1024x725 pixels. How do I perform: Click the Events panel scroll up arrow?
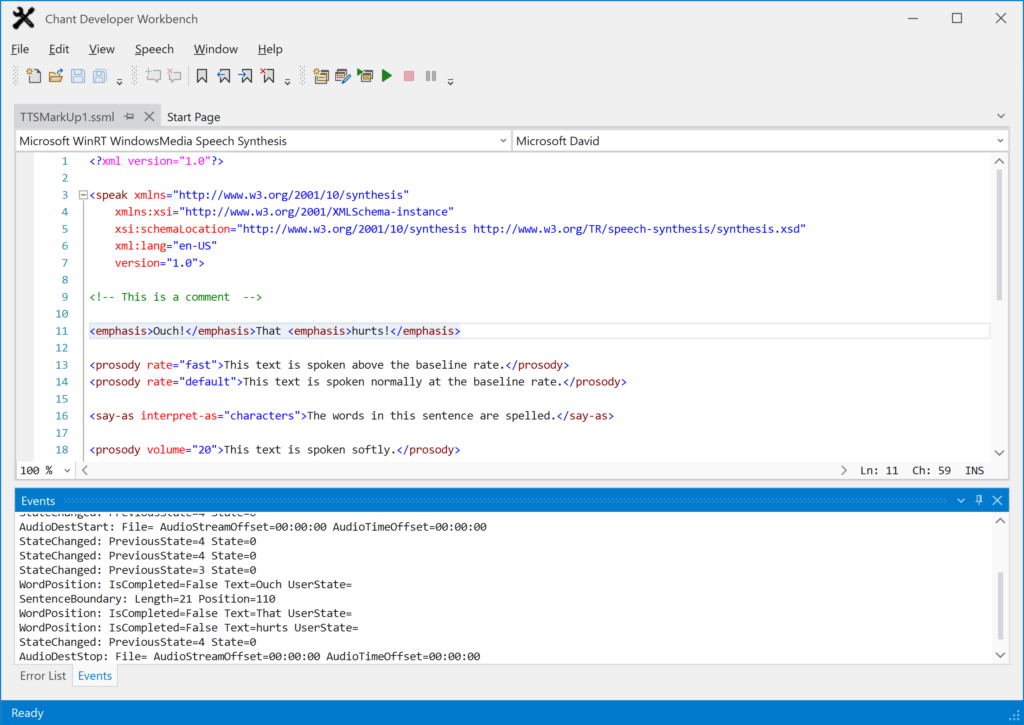(x=1000, y=521)
